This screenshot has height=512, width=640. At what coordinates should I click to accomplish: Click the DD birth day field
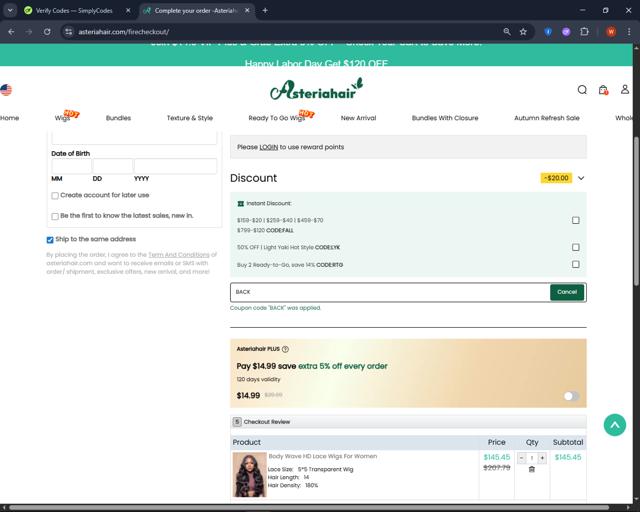coord(113,166)
